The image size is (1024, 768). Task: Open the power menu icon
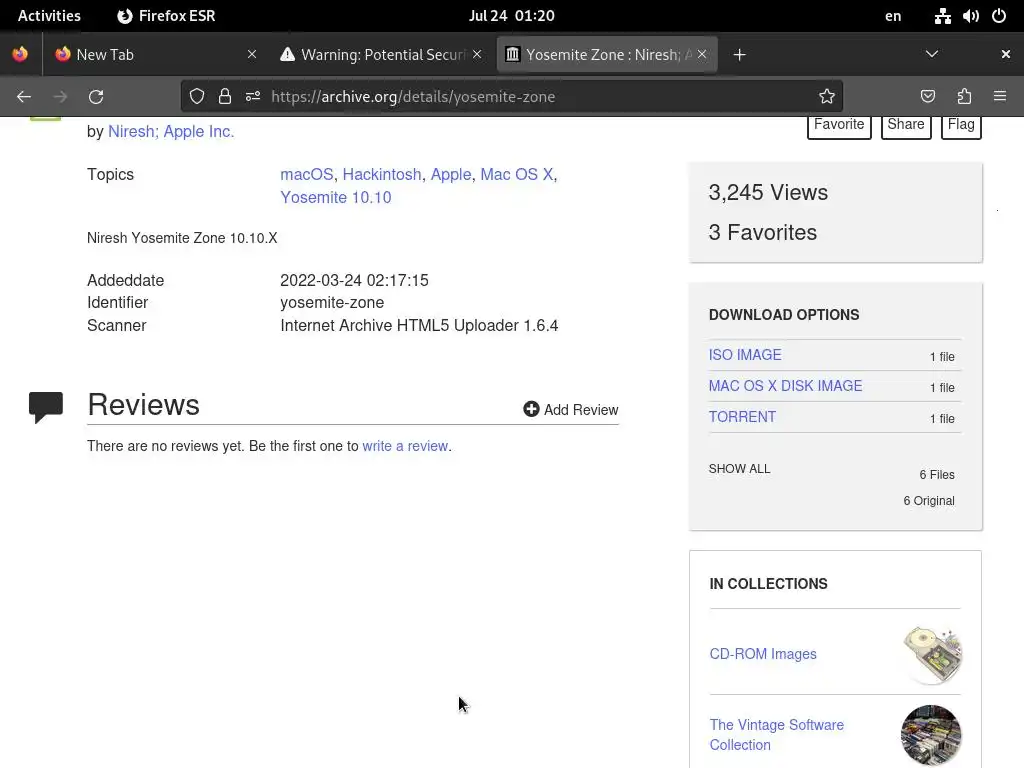click(x=999, y=16)
